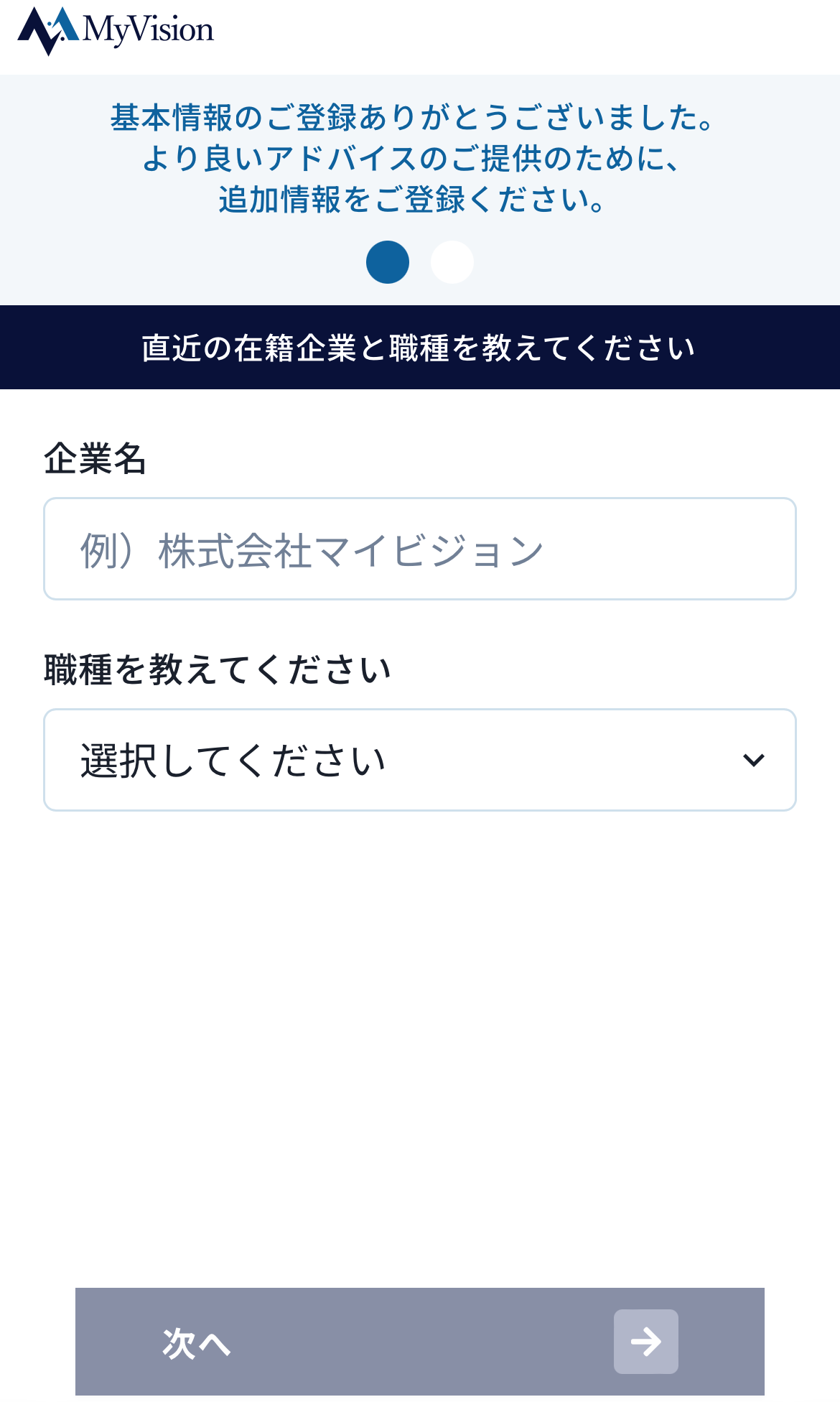Click the chevron inside the 職種 dropdown
This screenshot has height=1402, width=840.
(x=752, y=759)
